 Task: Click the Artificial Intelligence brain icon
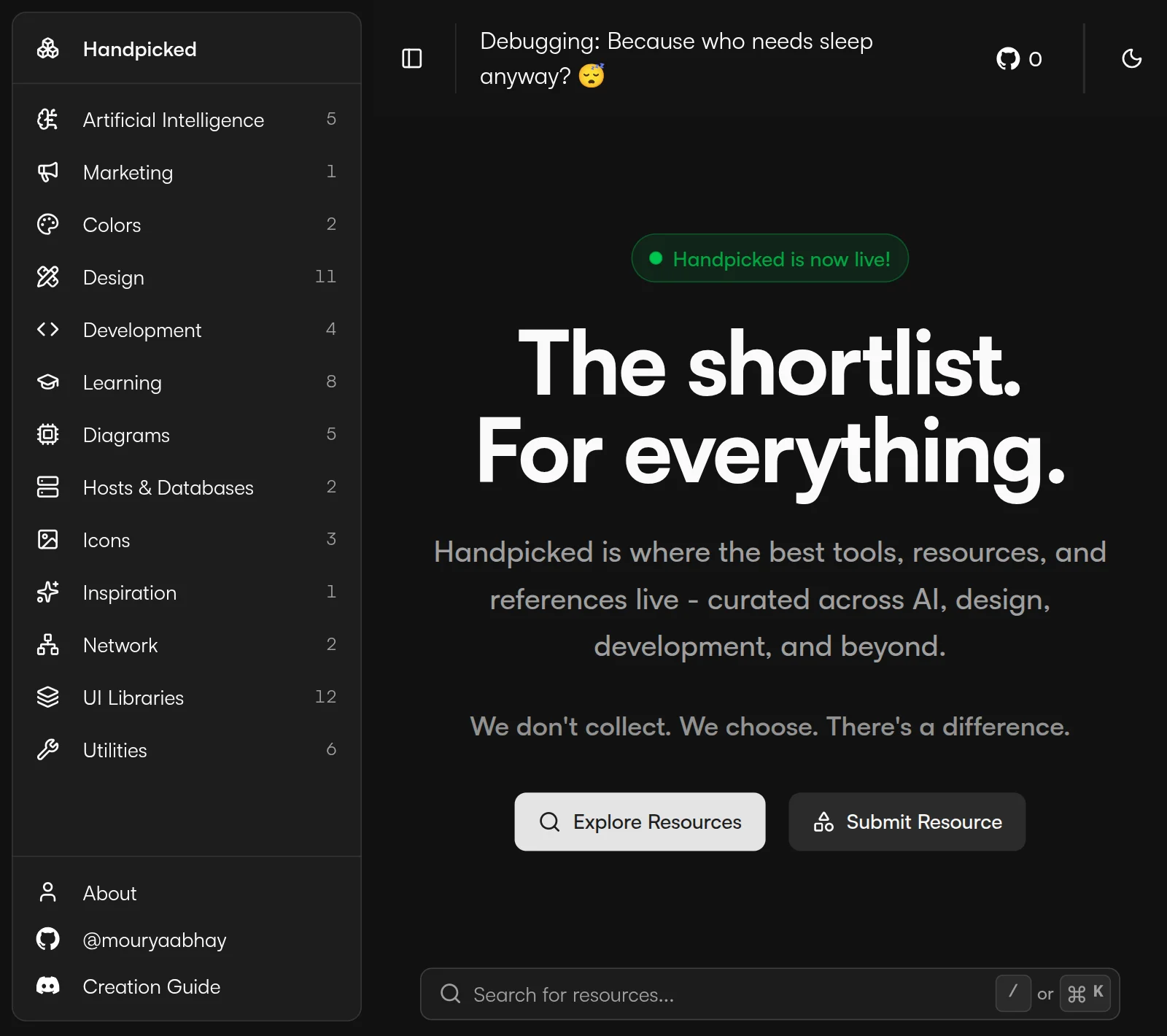pos(48,119)
